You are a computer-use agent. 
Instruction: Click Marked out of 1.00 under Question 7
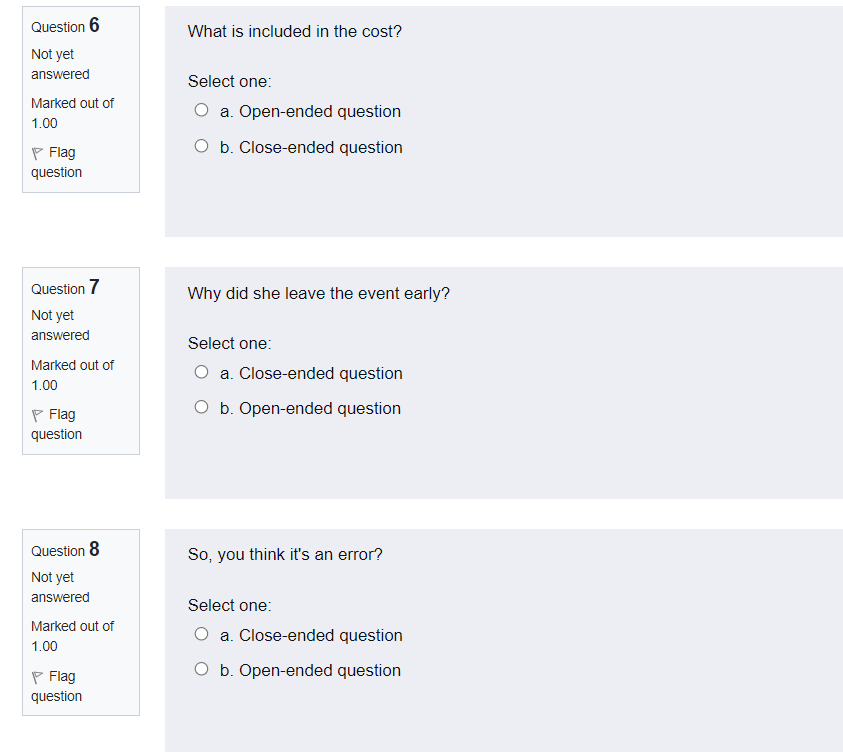coord(72,375)
